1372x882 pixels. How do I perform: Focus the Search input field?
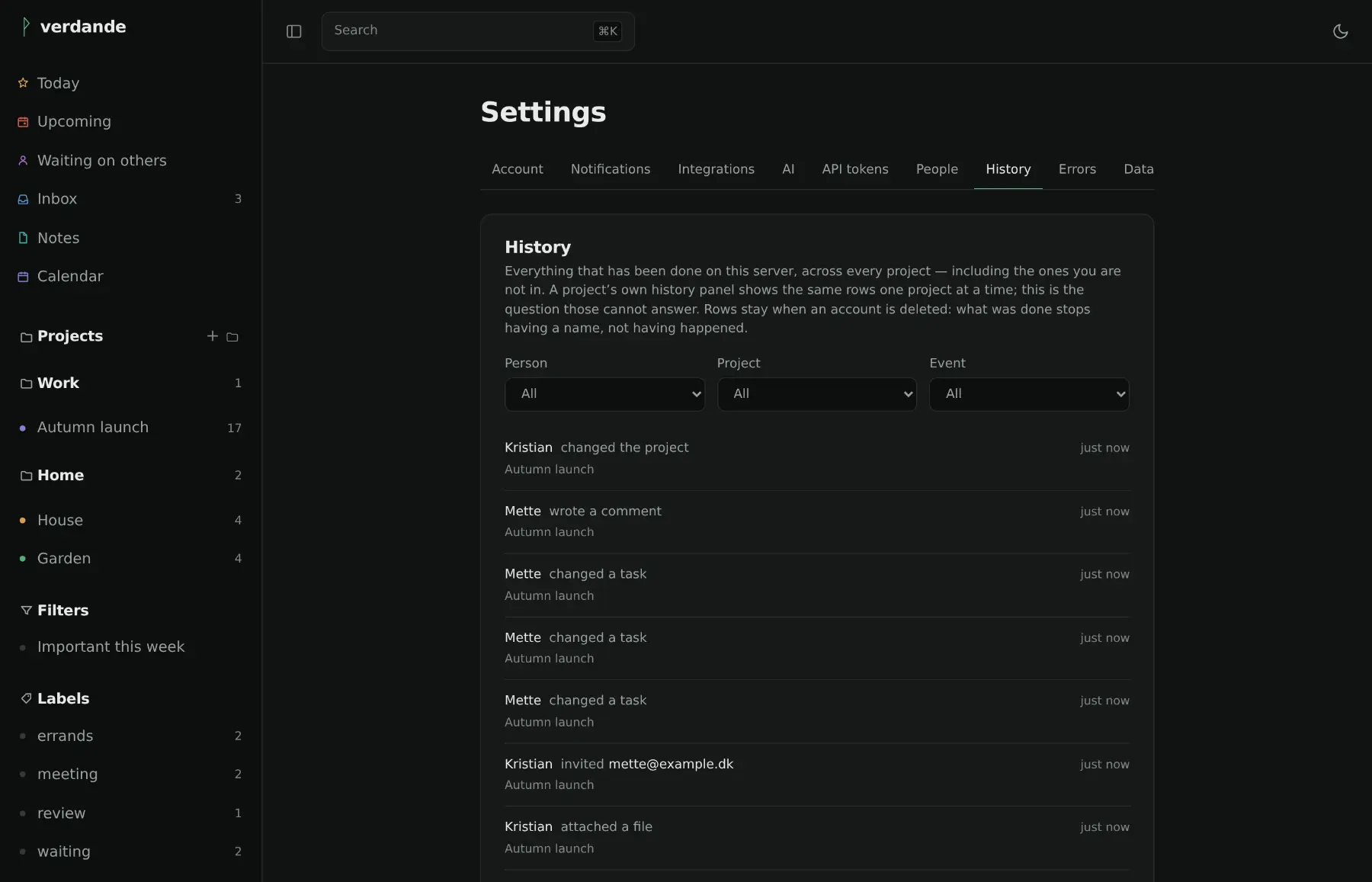click(x=478, y=31)
